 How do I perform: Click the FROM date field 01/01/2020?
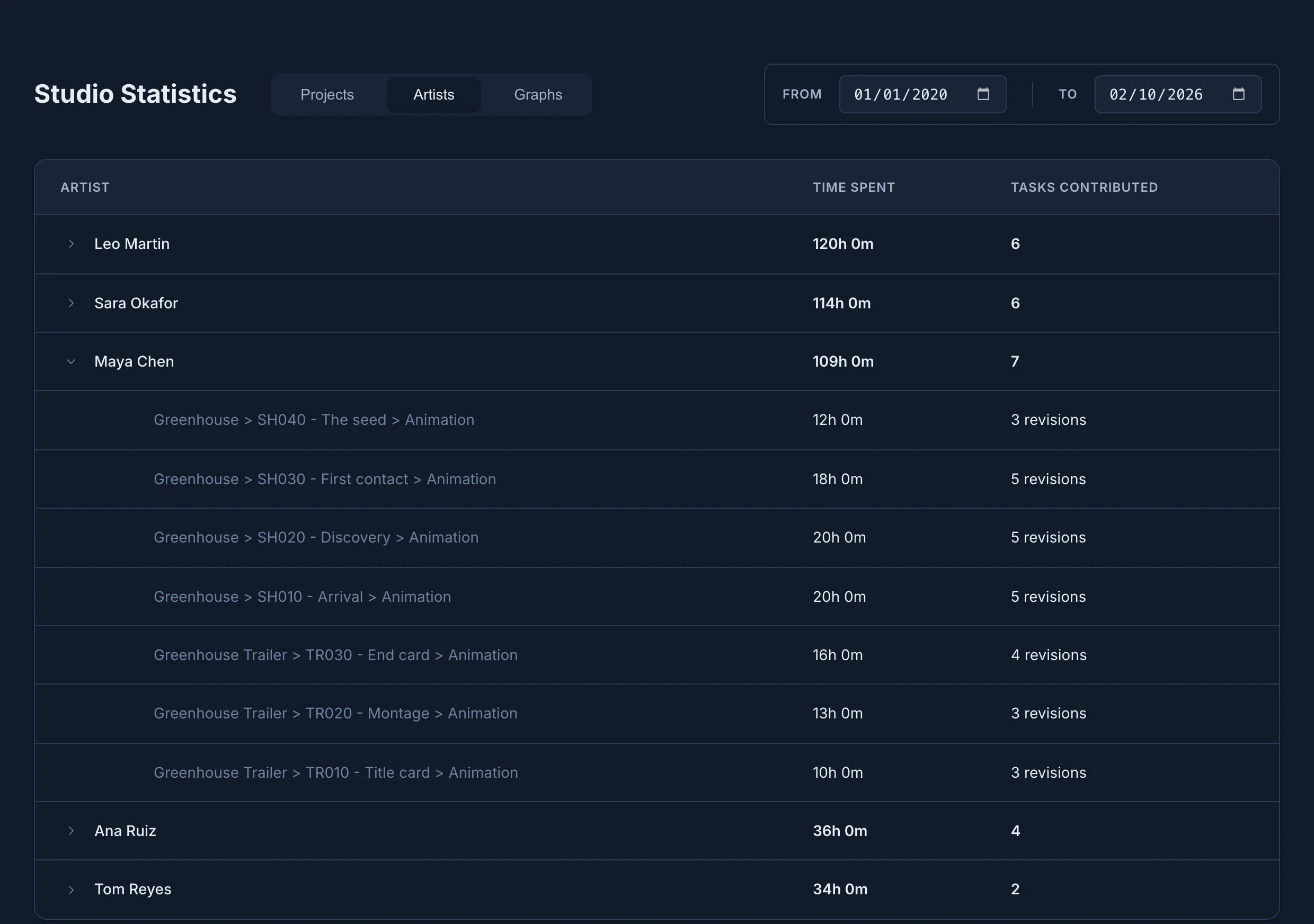922,94
